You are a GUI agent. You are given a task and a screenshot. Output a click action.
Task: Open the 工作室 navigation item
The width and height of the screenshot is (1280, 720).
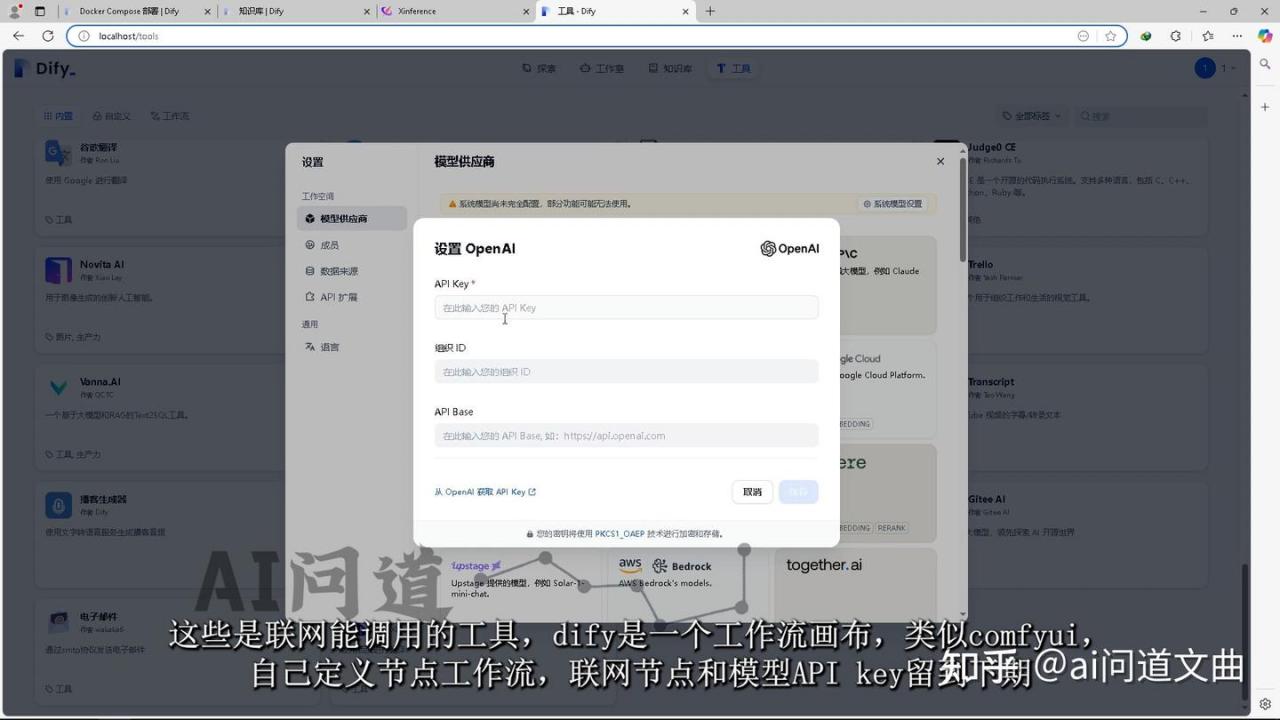601,68
